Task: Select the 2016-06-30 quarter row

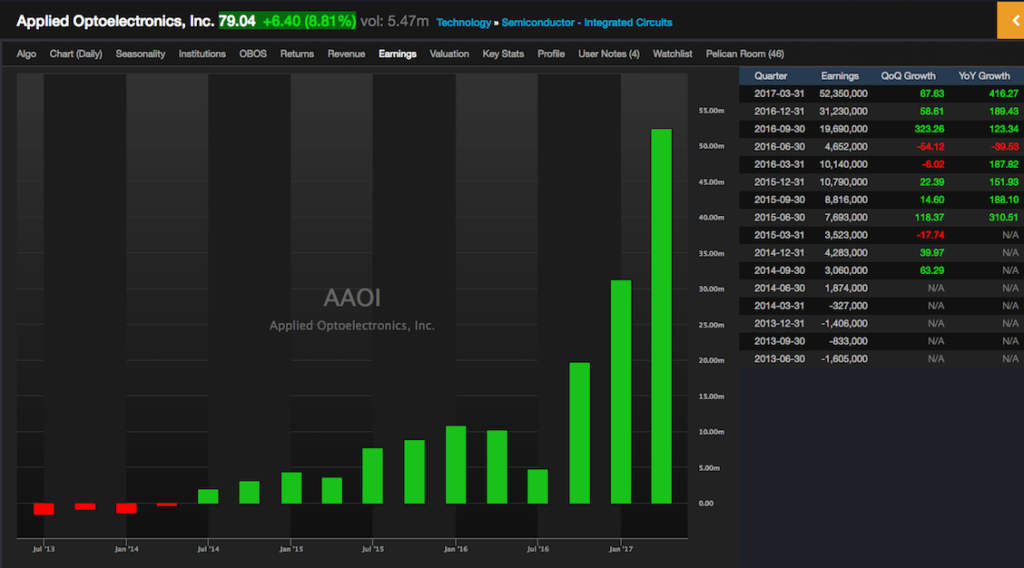Action: pyautogui.click(x=882, y=146)
